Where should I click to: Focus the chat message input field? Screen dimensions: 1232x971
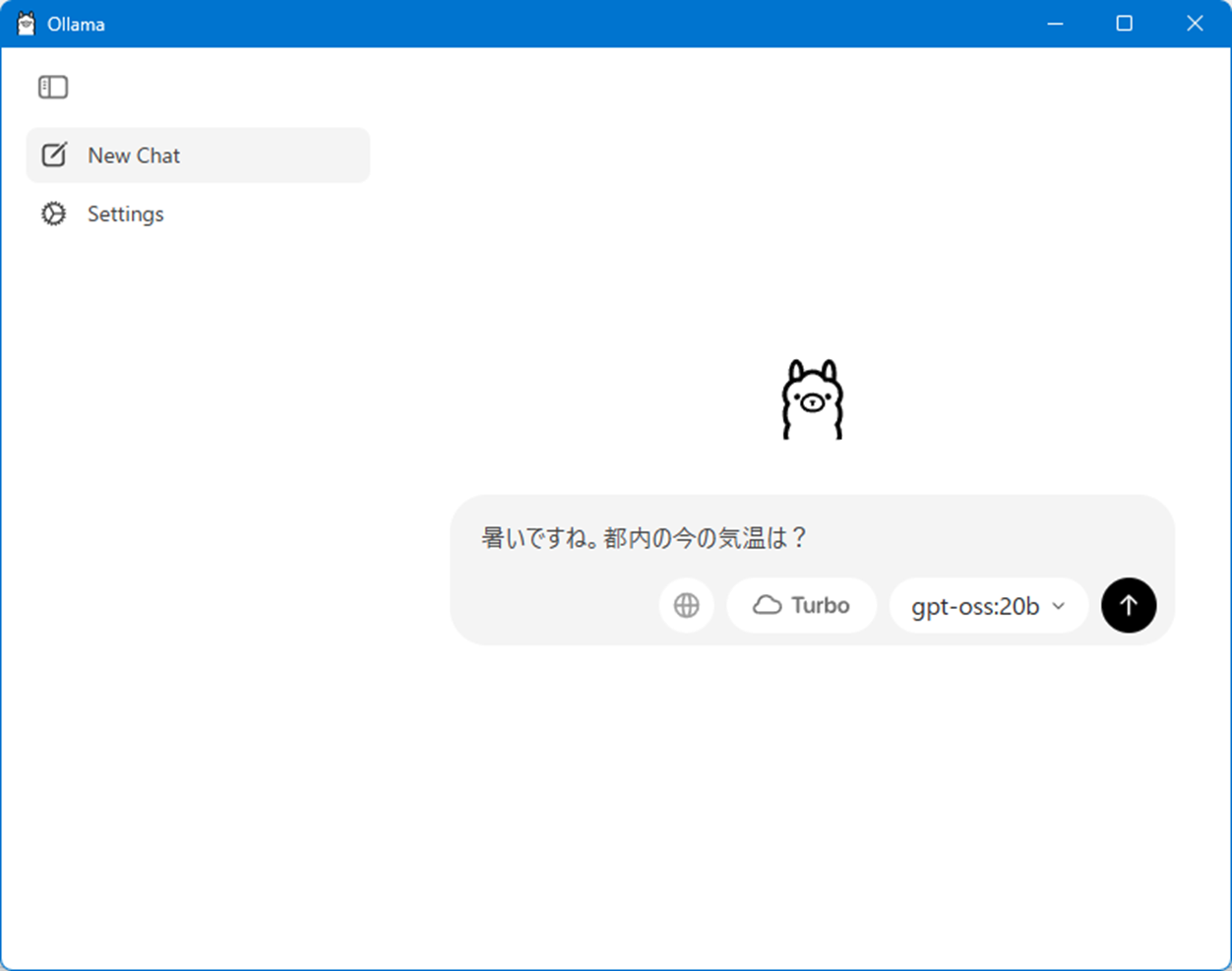click(812, 537)
